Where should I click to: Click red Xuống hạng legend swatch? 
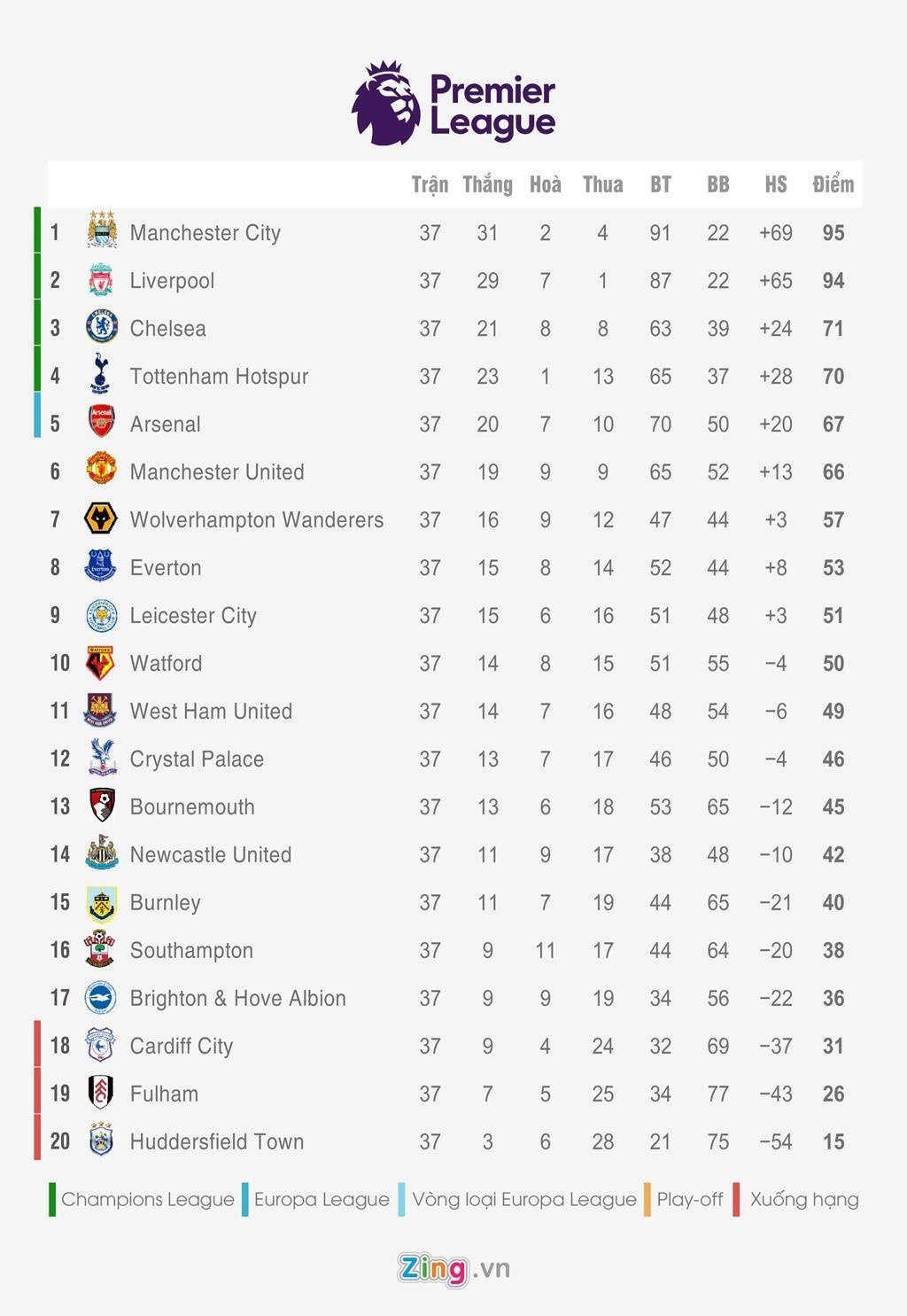736,1199
